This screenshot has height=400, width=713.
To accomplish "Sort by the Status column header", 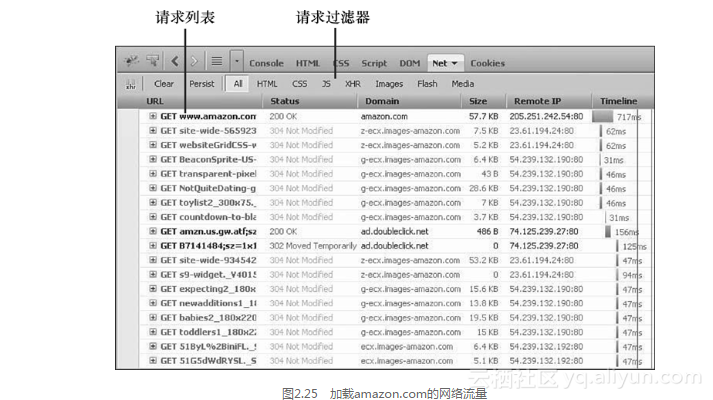I will [285, 101].
